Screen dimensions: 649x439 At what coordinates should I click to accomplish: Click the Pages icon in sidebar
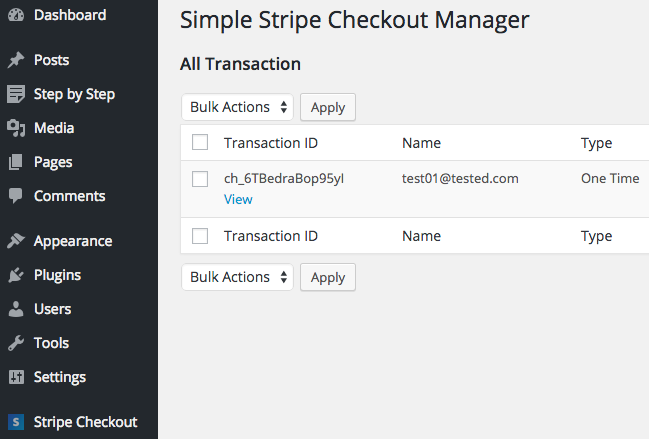(x=16, y=162)
